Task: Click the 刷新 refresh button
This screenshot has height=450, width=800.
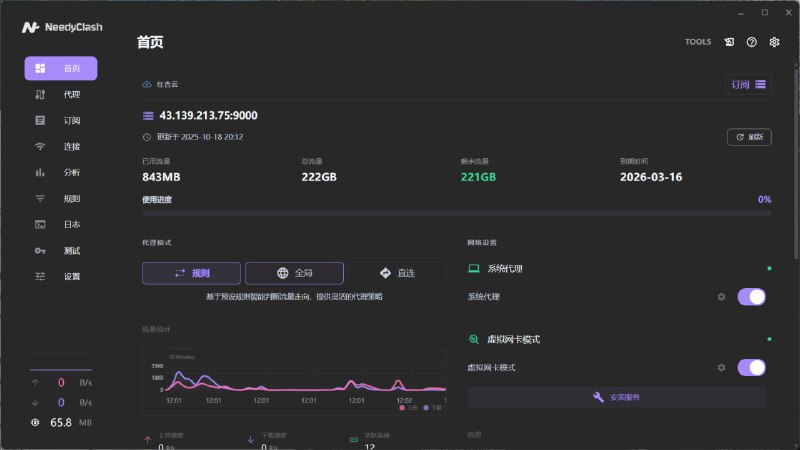Action: [x=749, y=137]
